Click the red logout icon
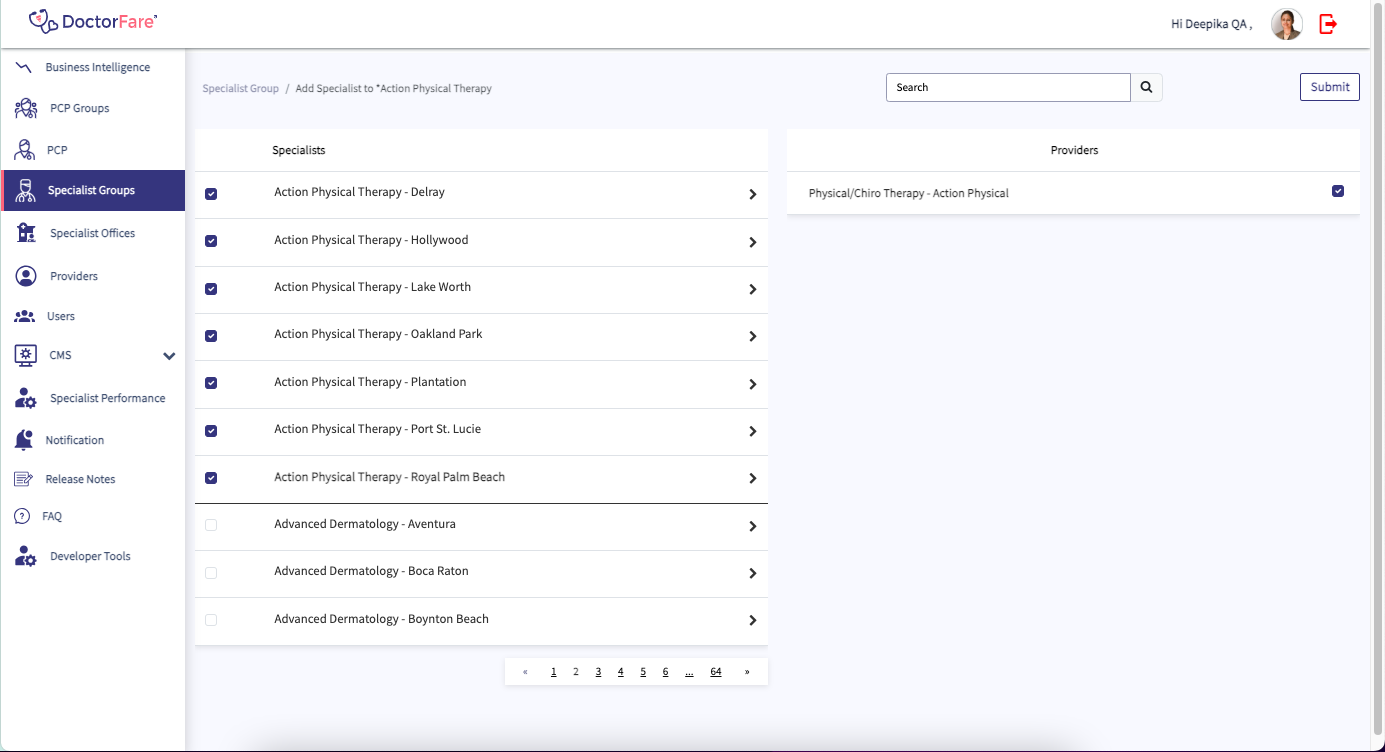Viewport: 1385px width, 752px height. pos(1328,24)
